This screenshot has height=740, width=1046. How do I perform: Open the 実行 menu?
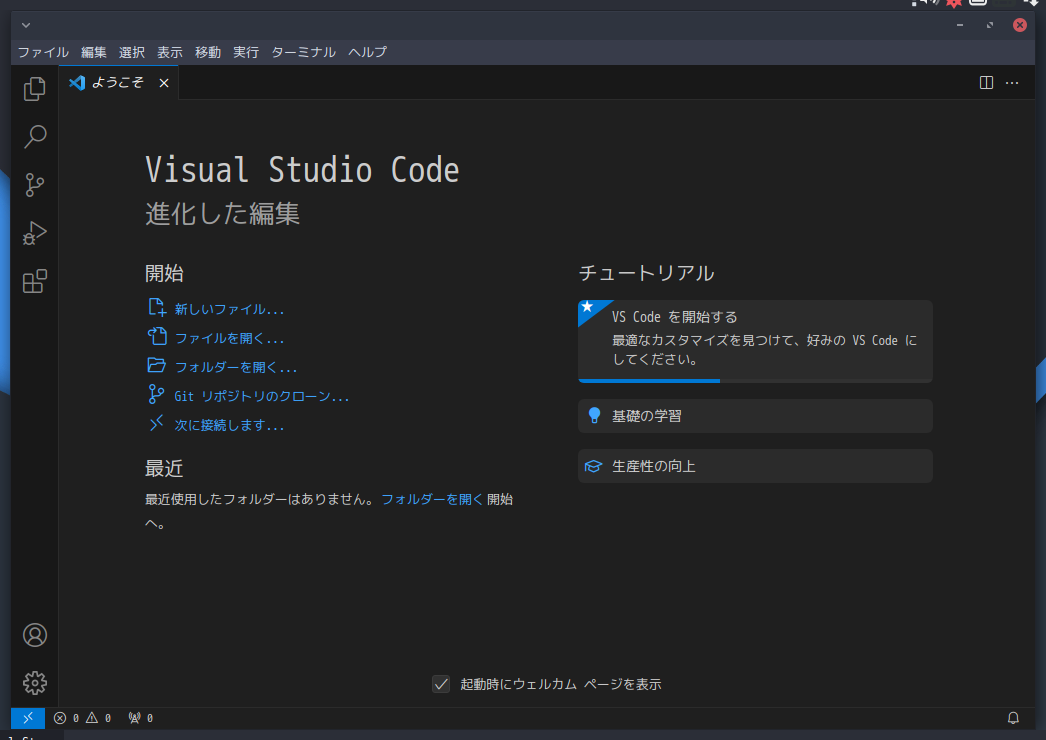pyautogui.click(x=245, y=52)
